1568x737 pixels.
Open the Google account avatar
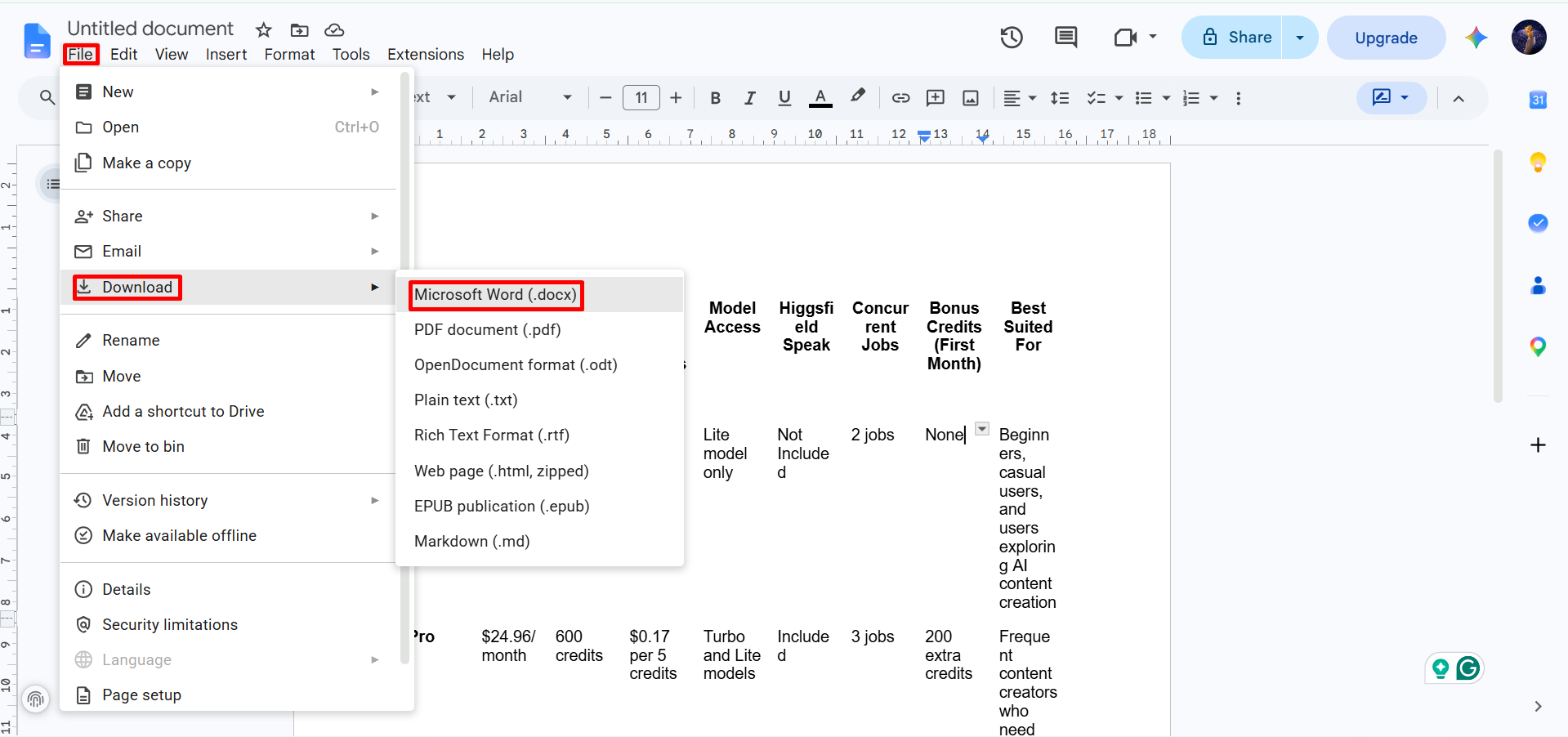pos(1529,38)
